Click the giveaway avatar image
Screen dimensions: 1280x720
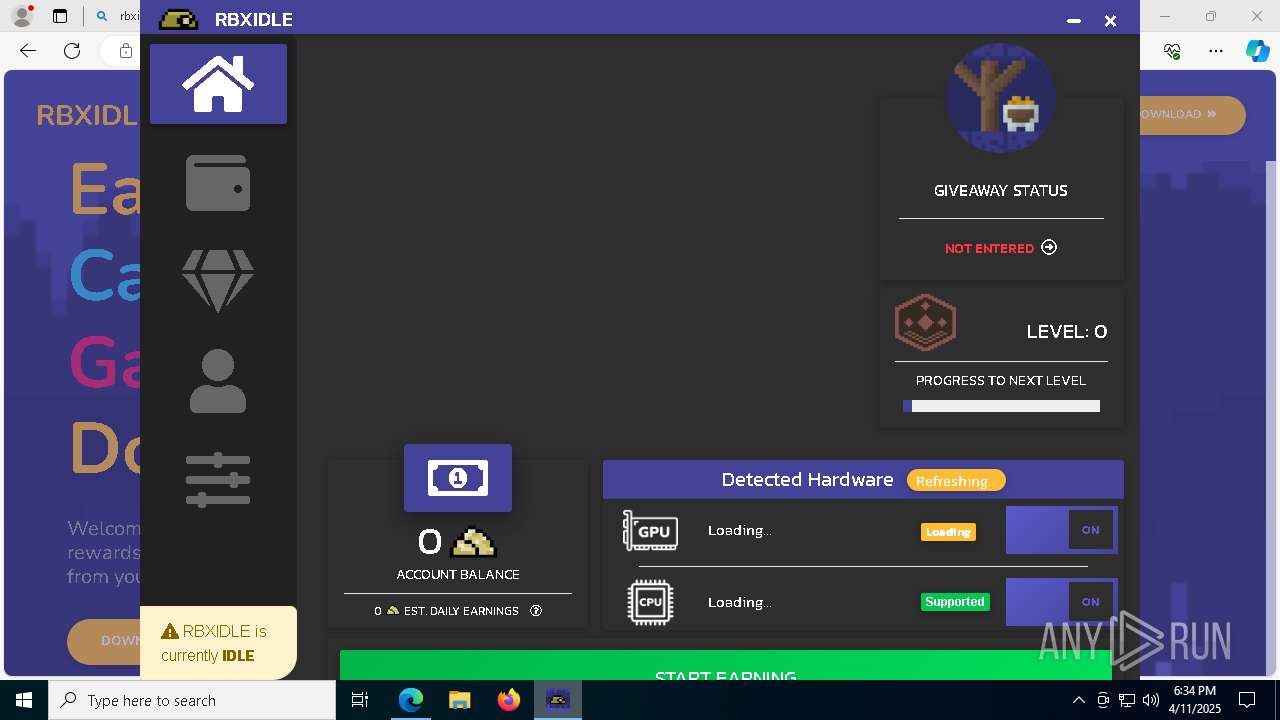click(1001, 98)
